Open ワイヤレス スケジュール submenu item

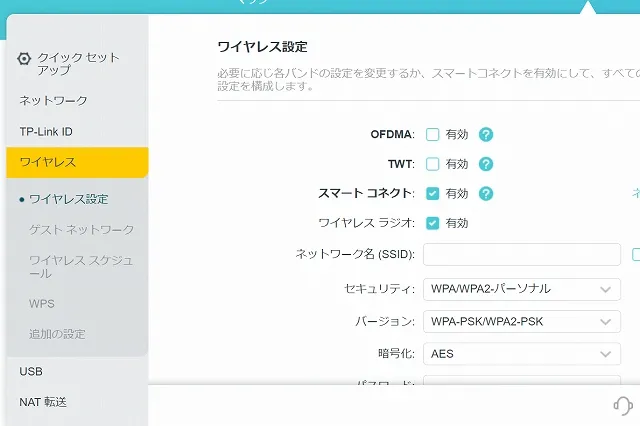pos(81,266)
